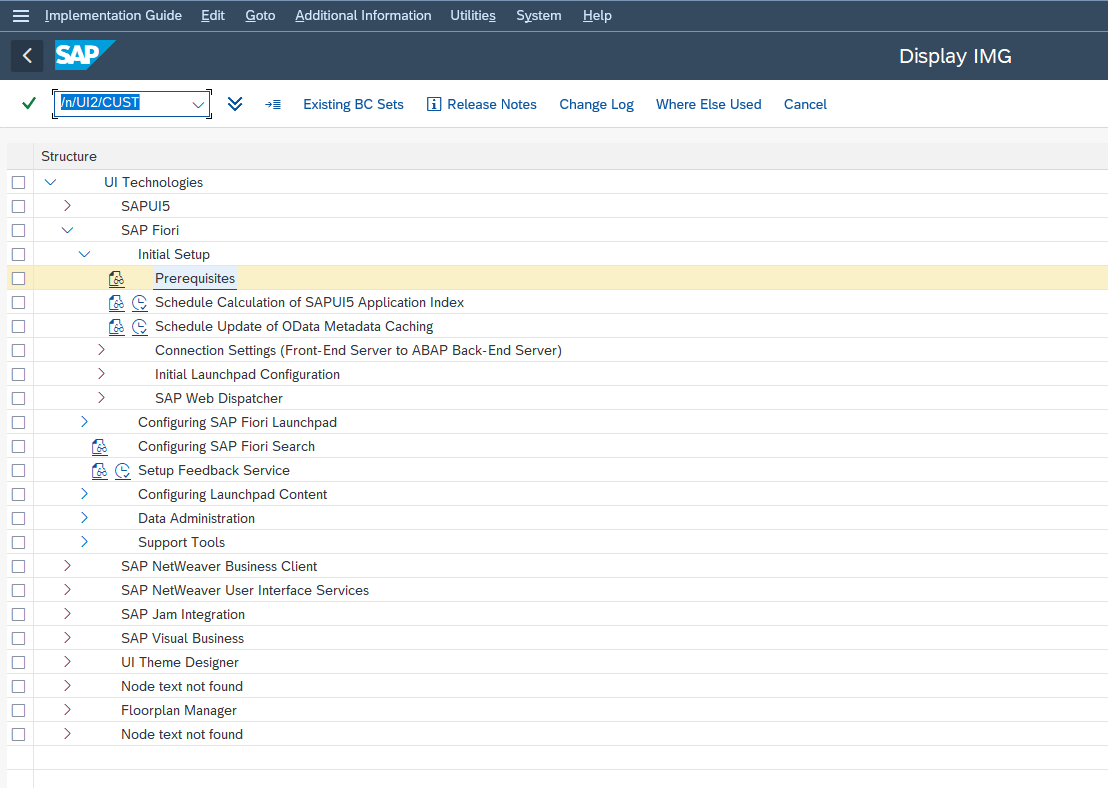Open the Implementation Guide menu
This screenshot has width=1108, height=788.
click(113, 16)
